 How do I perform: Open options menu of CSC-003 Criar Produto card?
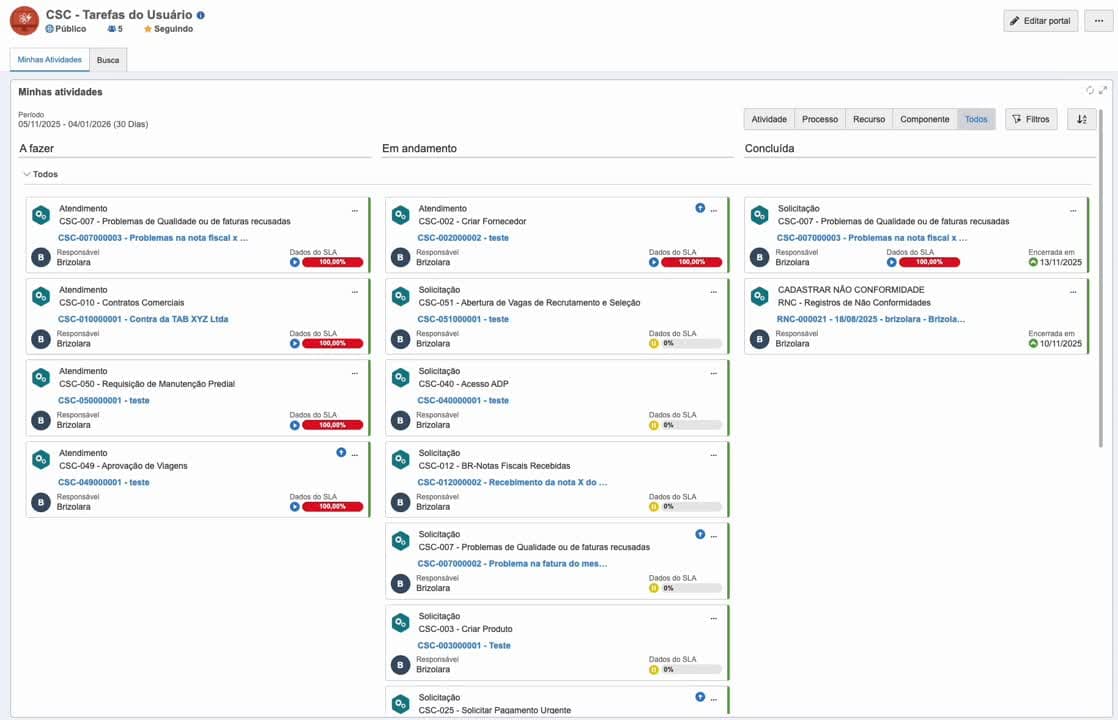pos(714,619)
